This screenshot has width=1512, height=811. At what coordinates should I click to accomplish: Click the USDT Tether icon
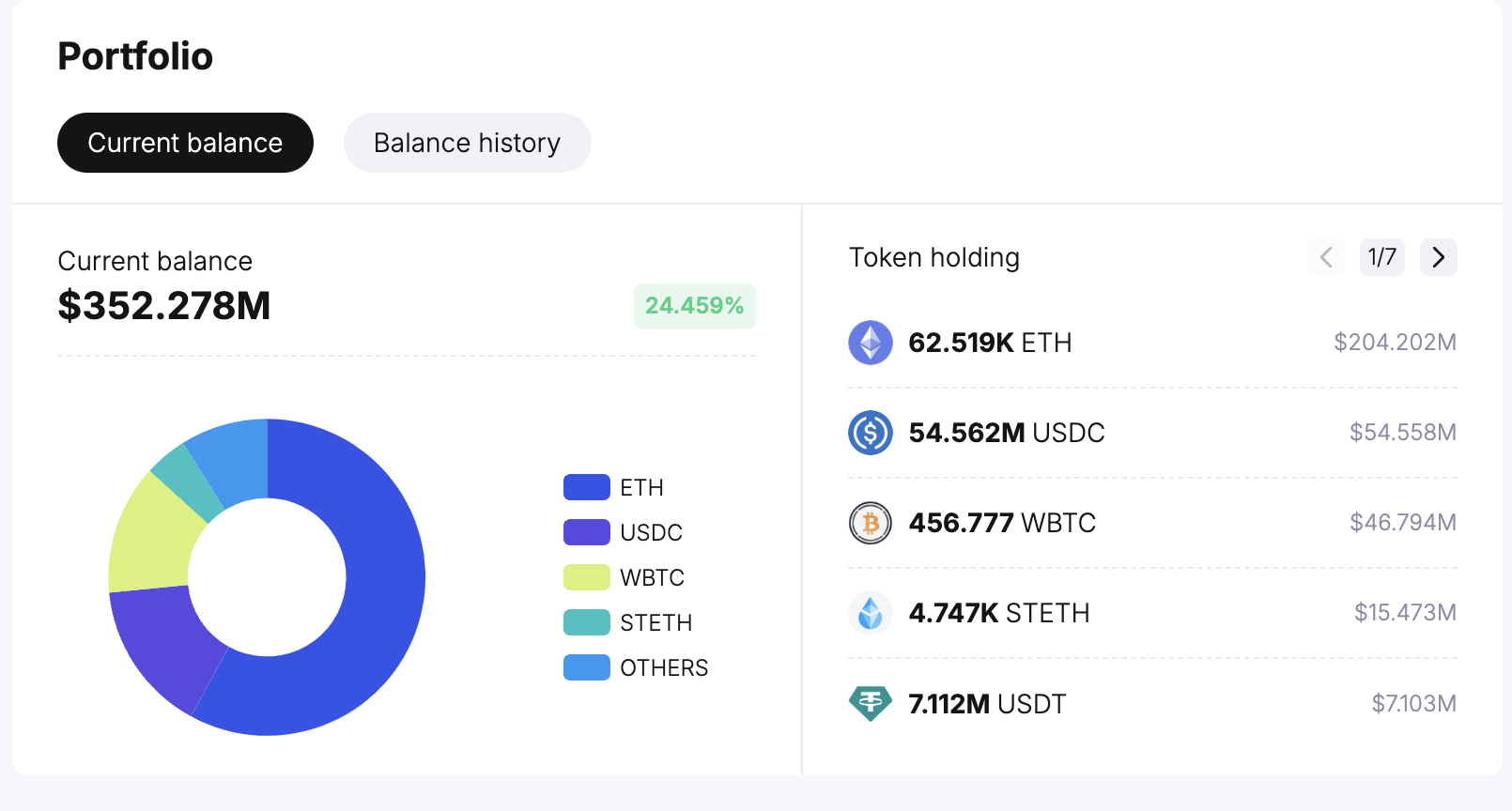pyautogui.click(x=871, y=703)
